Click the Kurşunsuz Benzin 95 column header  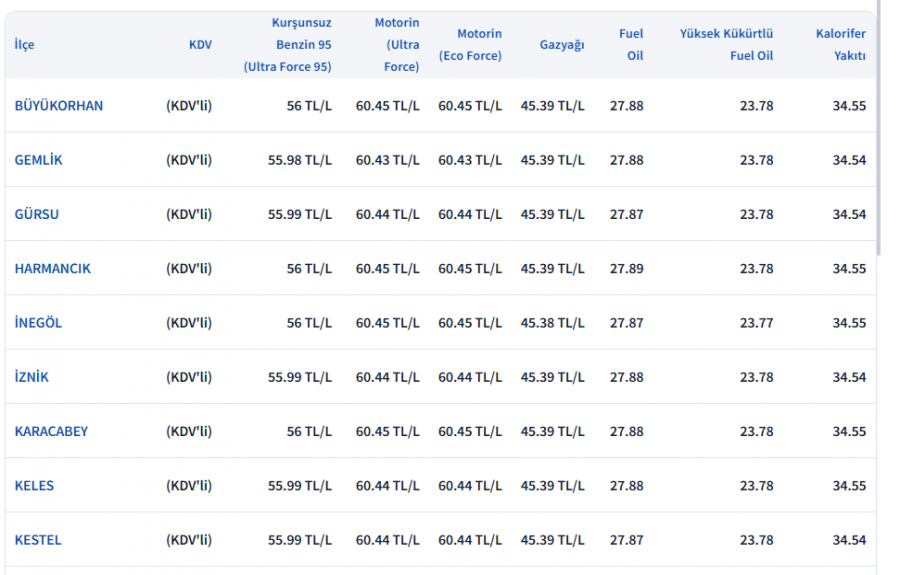(288, 45)
